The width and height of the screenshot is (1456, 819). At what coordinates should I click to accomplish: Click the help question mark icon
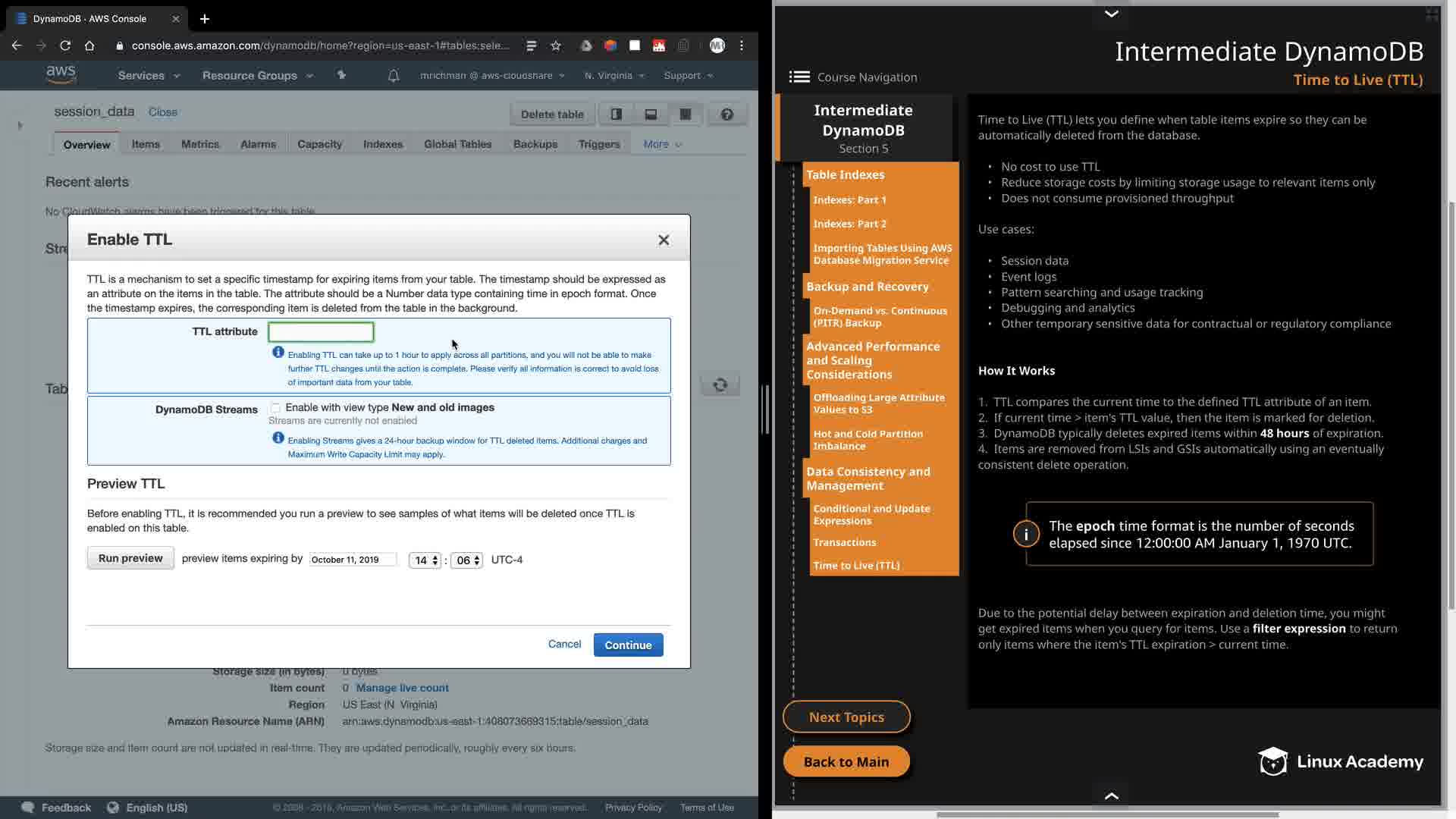[726, 115]
